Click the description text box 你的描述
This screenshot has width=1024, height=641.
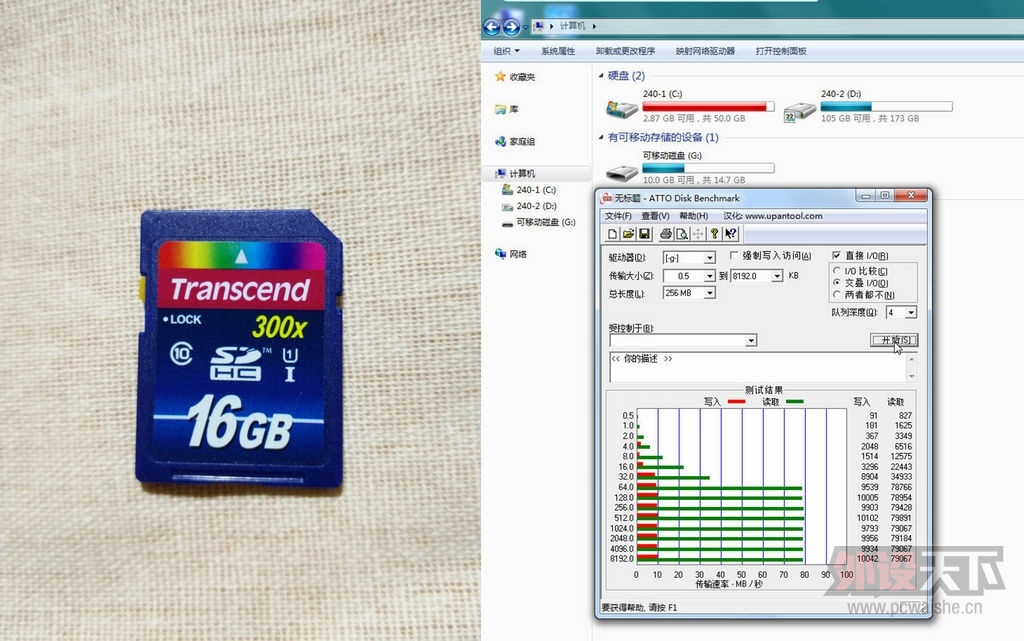tap(757, 367)
